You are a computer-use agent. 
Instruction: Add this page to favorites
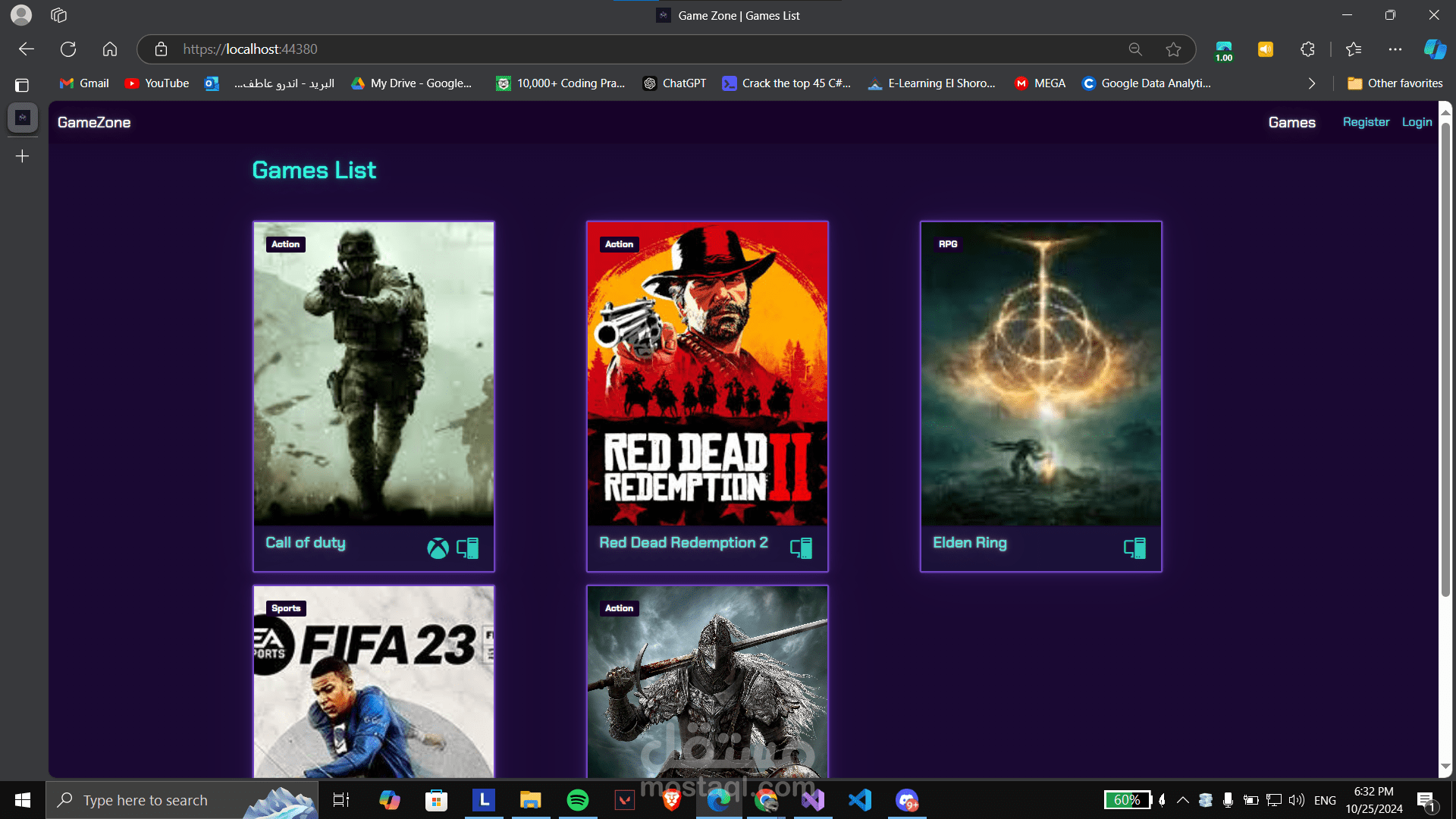pyautogui.click(x=1174, y=49)
